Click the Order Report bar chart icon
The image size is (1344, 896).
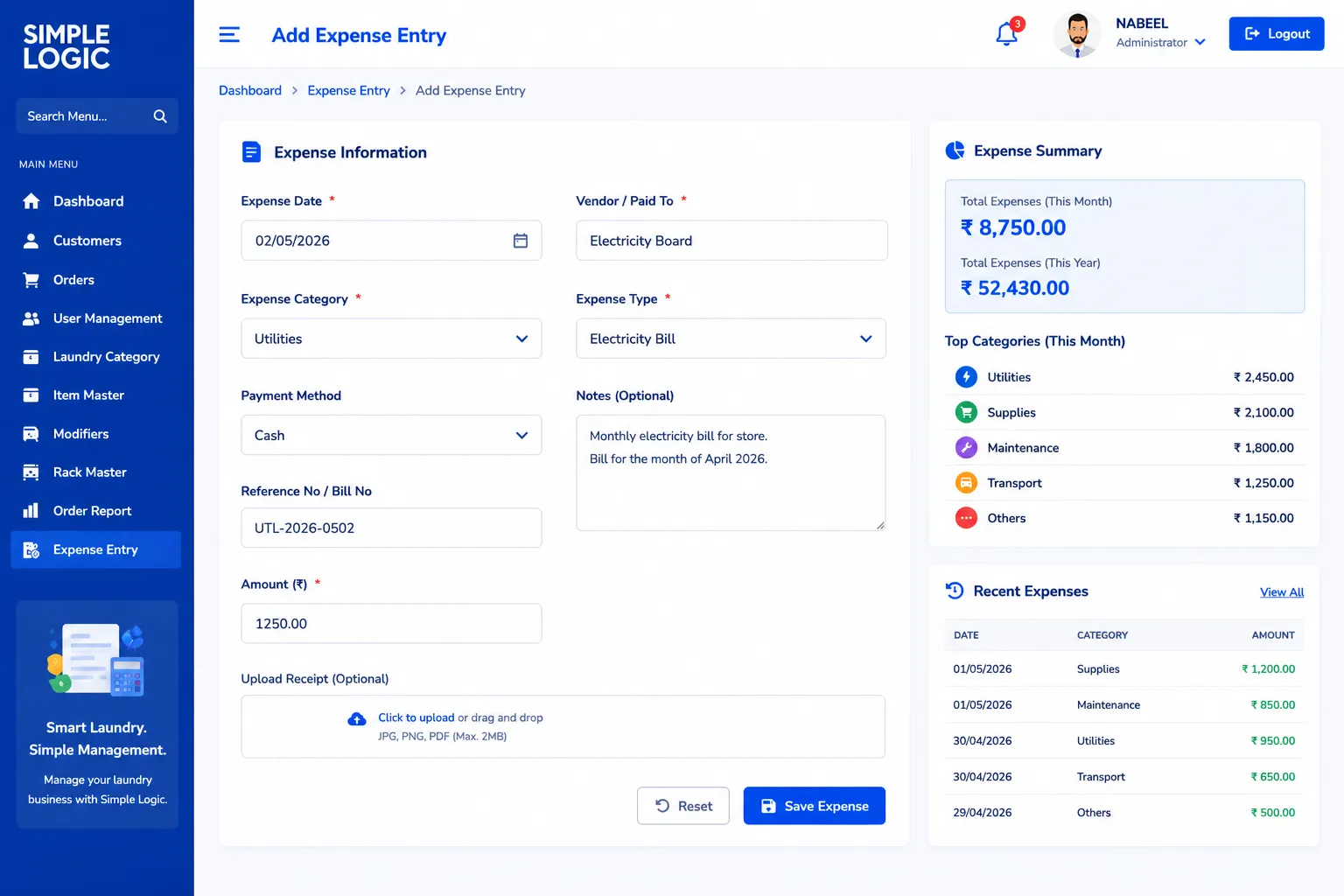coord(31,511)
